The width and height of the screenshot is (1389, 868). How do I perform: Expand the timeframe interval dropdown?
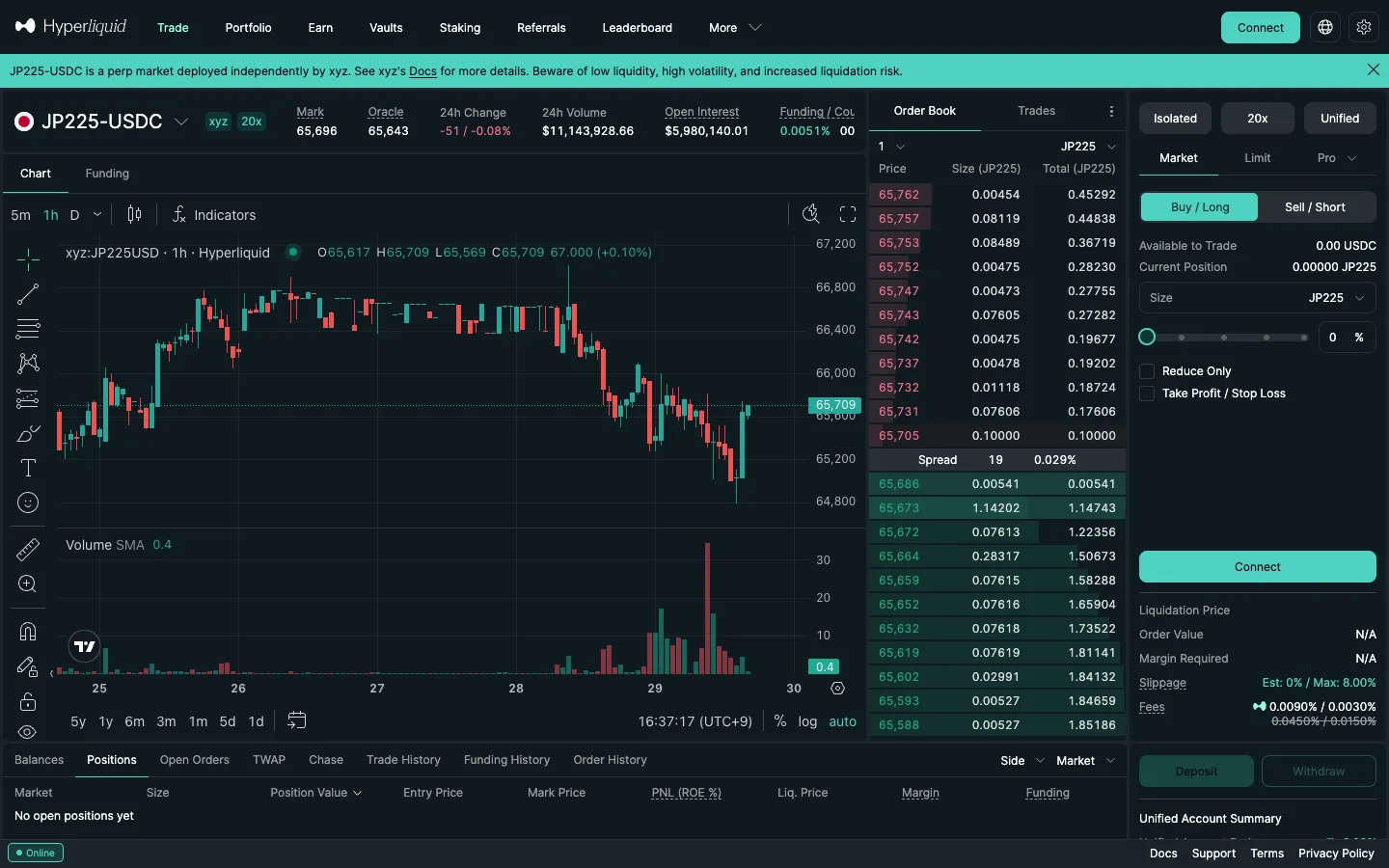point(97,214)
